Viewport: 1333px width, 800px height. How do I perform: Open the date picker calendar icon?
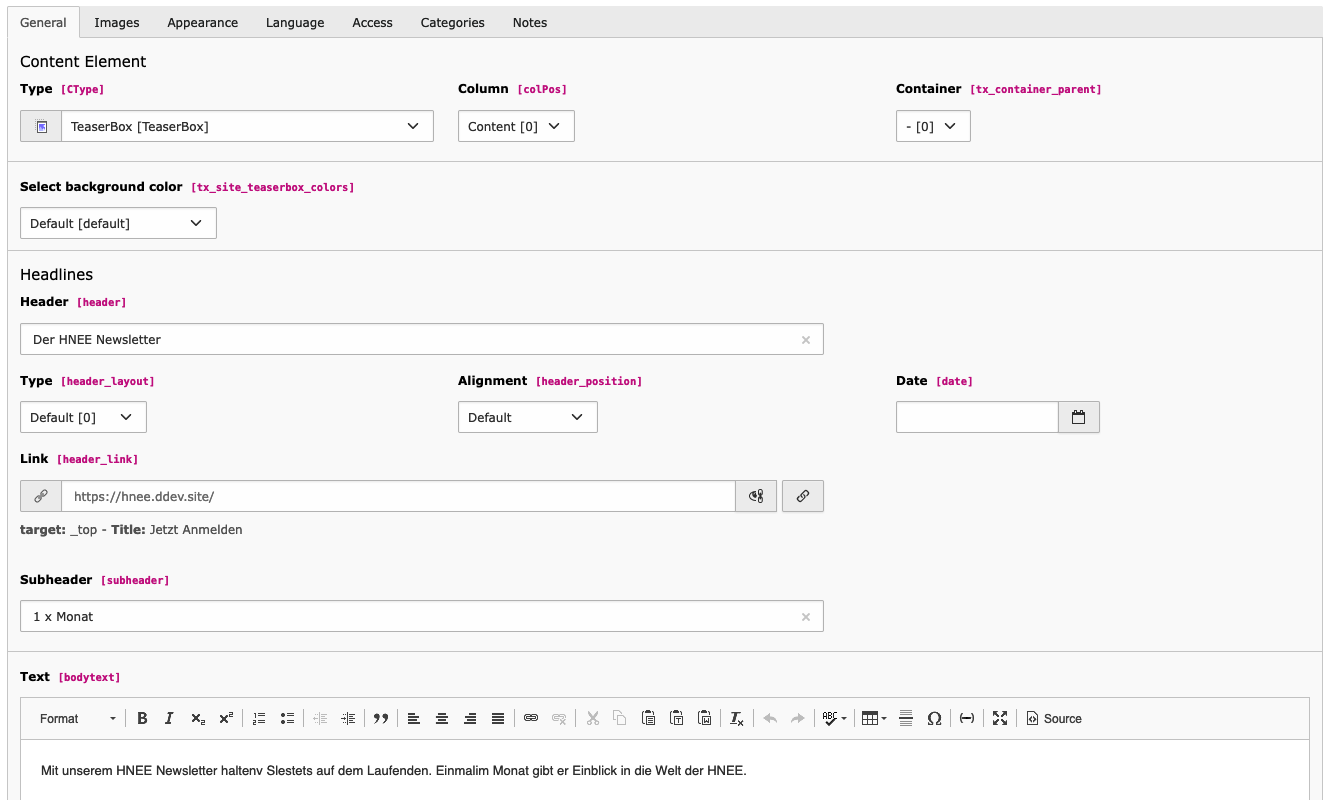(1078, 418)
